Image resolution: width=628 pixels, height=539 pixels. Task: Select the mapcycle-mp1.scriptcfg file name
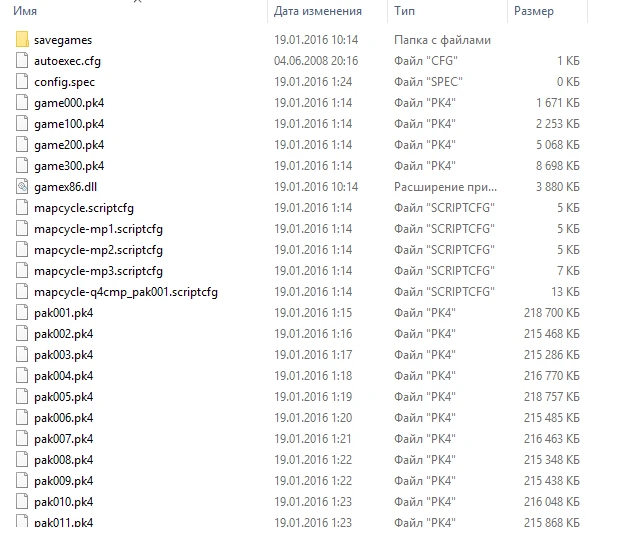(98, 229)
